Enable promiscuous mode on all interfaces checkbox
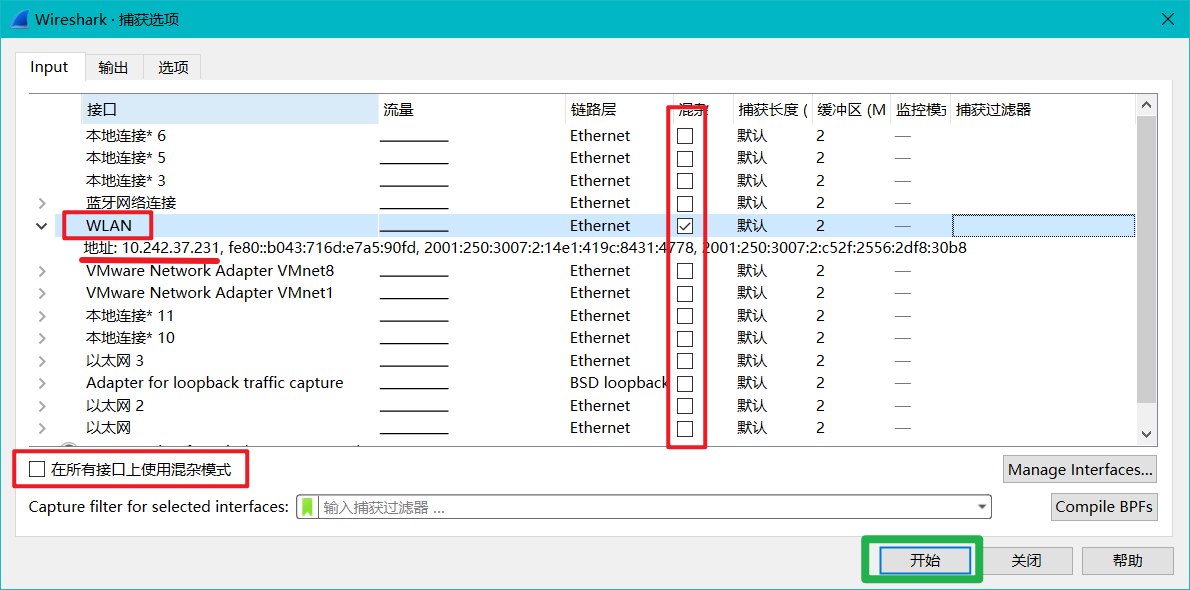This screenshot has height=590, width=1190. pos(38,469)
